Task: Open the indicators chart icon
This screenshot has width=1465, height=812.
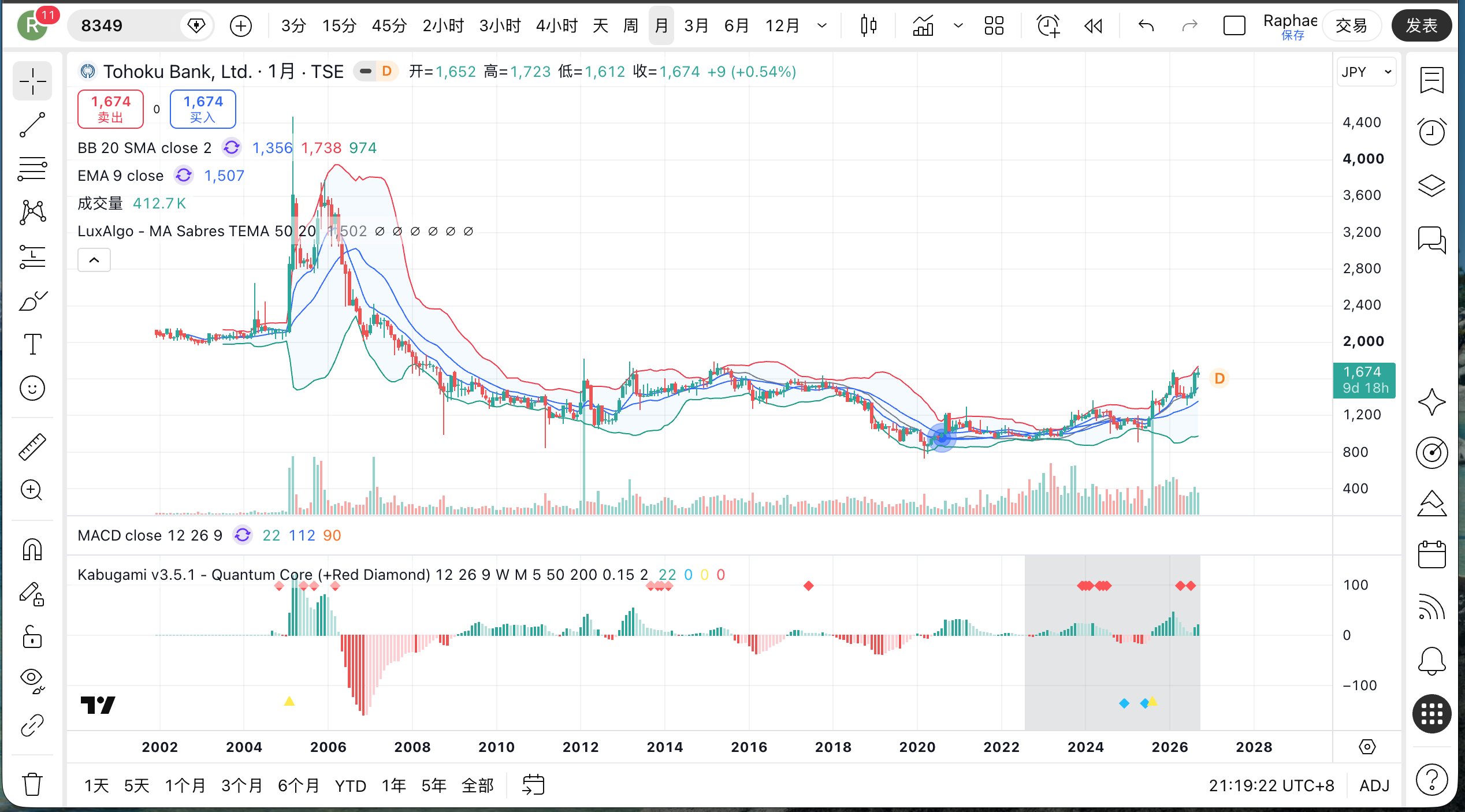Action: coord(923,25)
